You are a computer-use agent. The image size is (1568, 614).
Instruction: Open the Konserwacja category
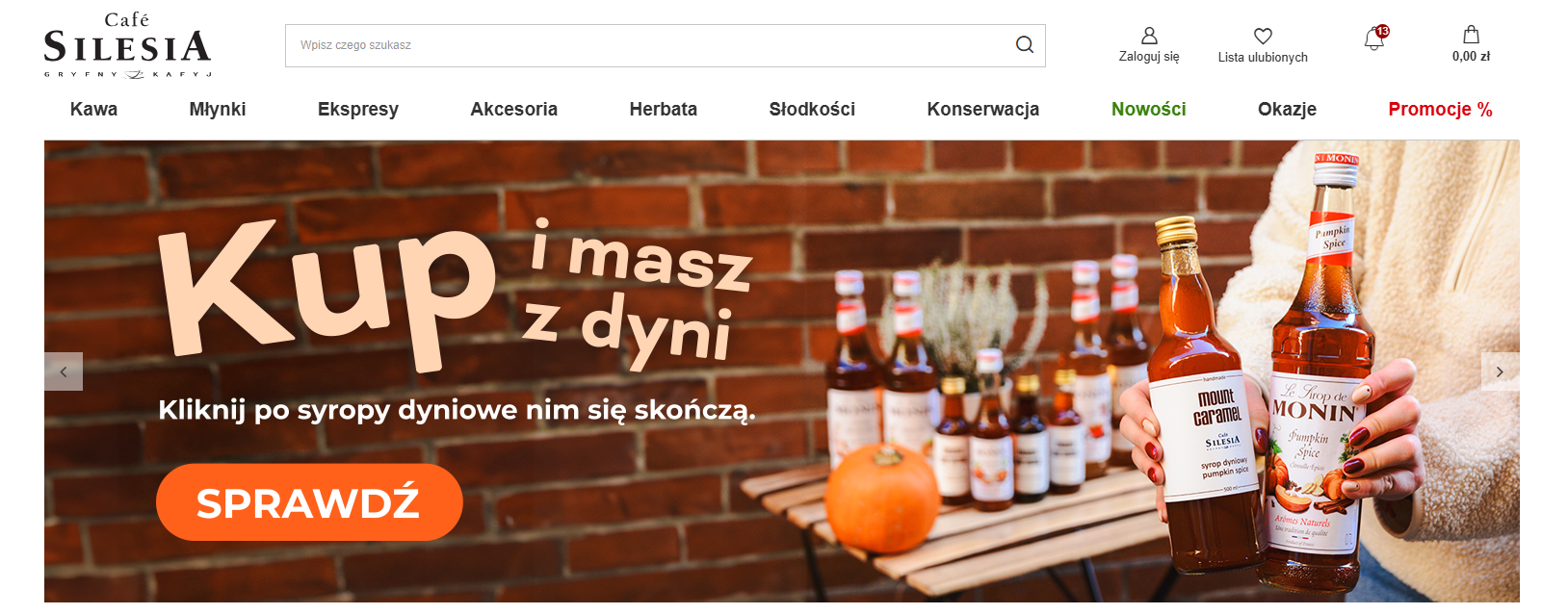coord(982,110)
